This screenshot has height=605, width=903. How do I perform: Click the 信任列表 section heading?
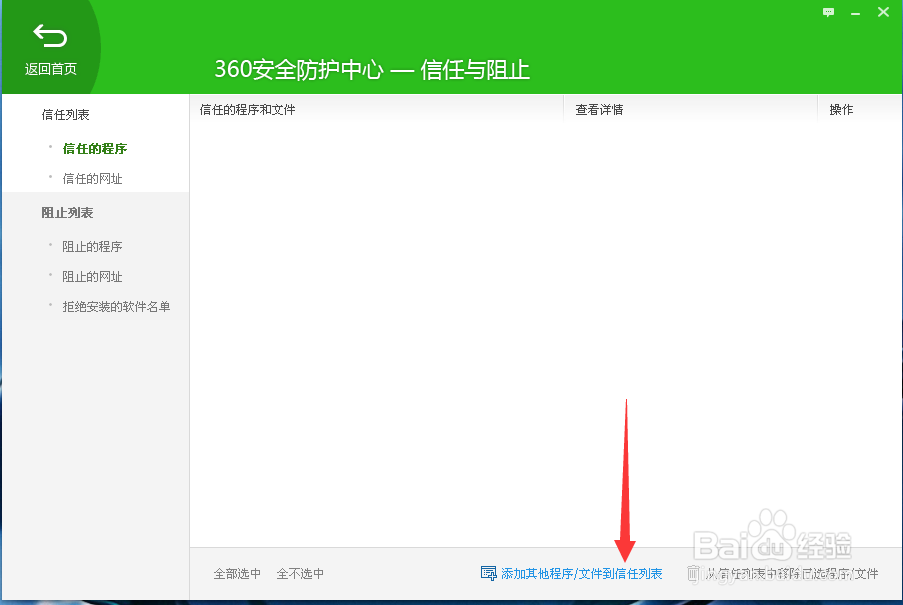(x=66, y=115)
